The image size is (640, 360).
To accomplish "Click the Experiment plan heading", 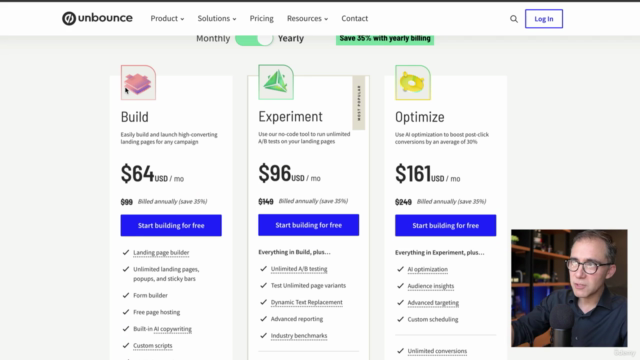I will 290,116.
